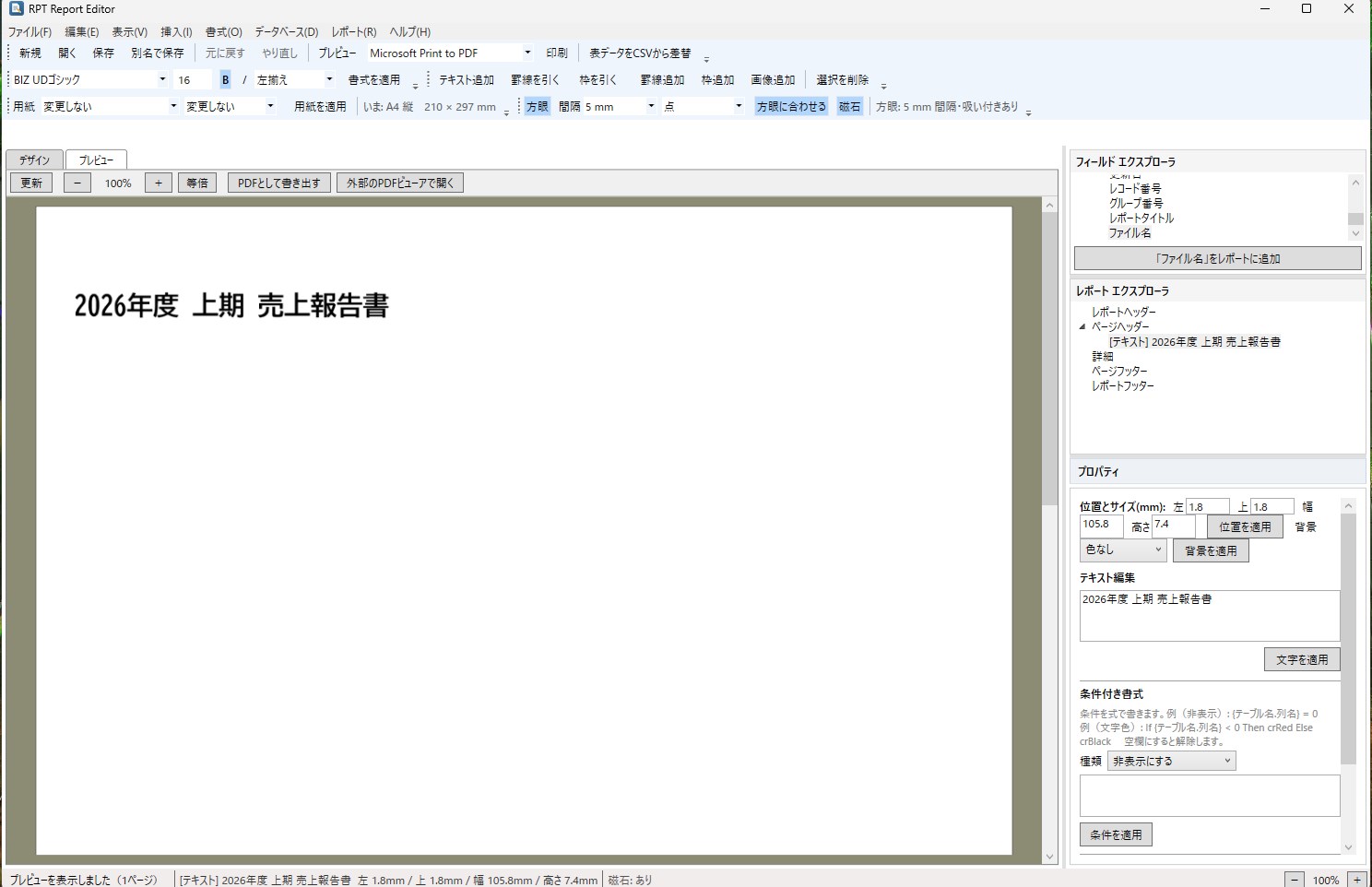Click 書式を適用 in the toolbar

pyautogui.click(x=373, y=80)
